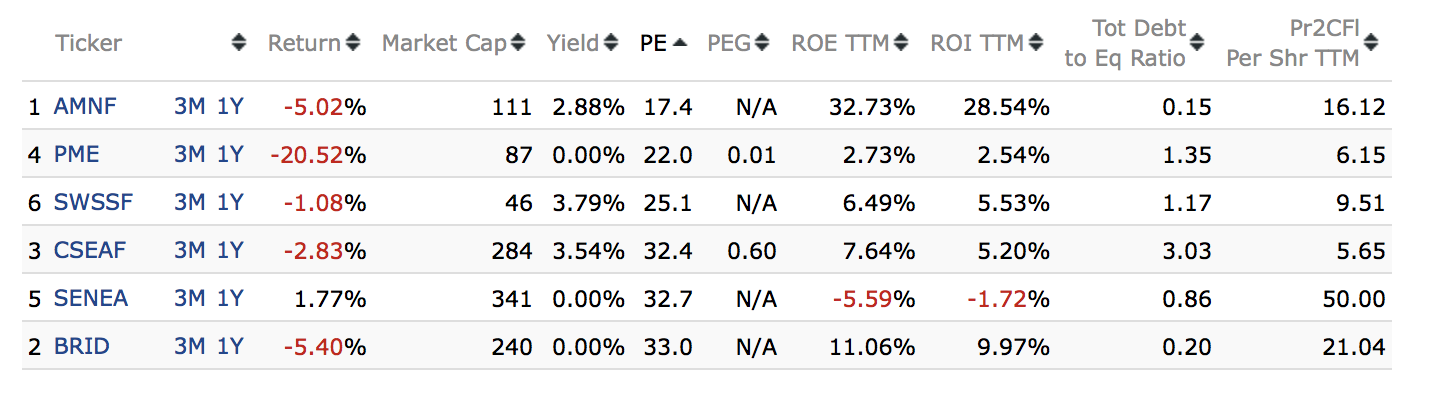Viewport: 1438px width, 400px height.
Task: Sort by PEG using its arrows
Action: [x=763, y=43]
